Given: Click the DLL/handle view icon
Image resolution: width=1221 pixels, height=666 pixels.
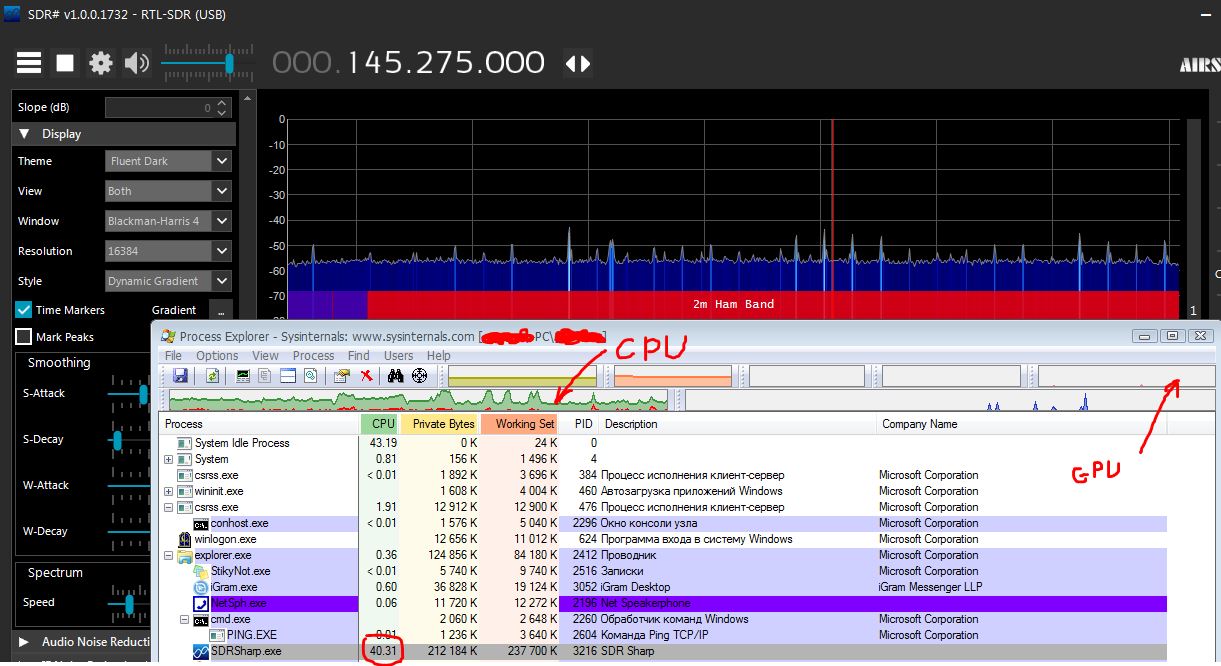Looking at the screenshot, I should coord(311,375).
